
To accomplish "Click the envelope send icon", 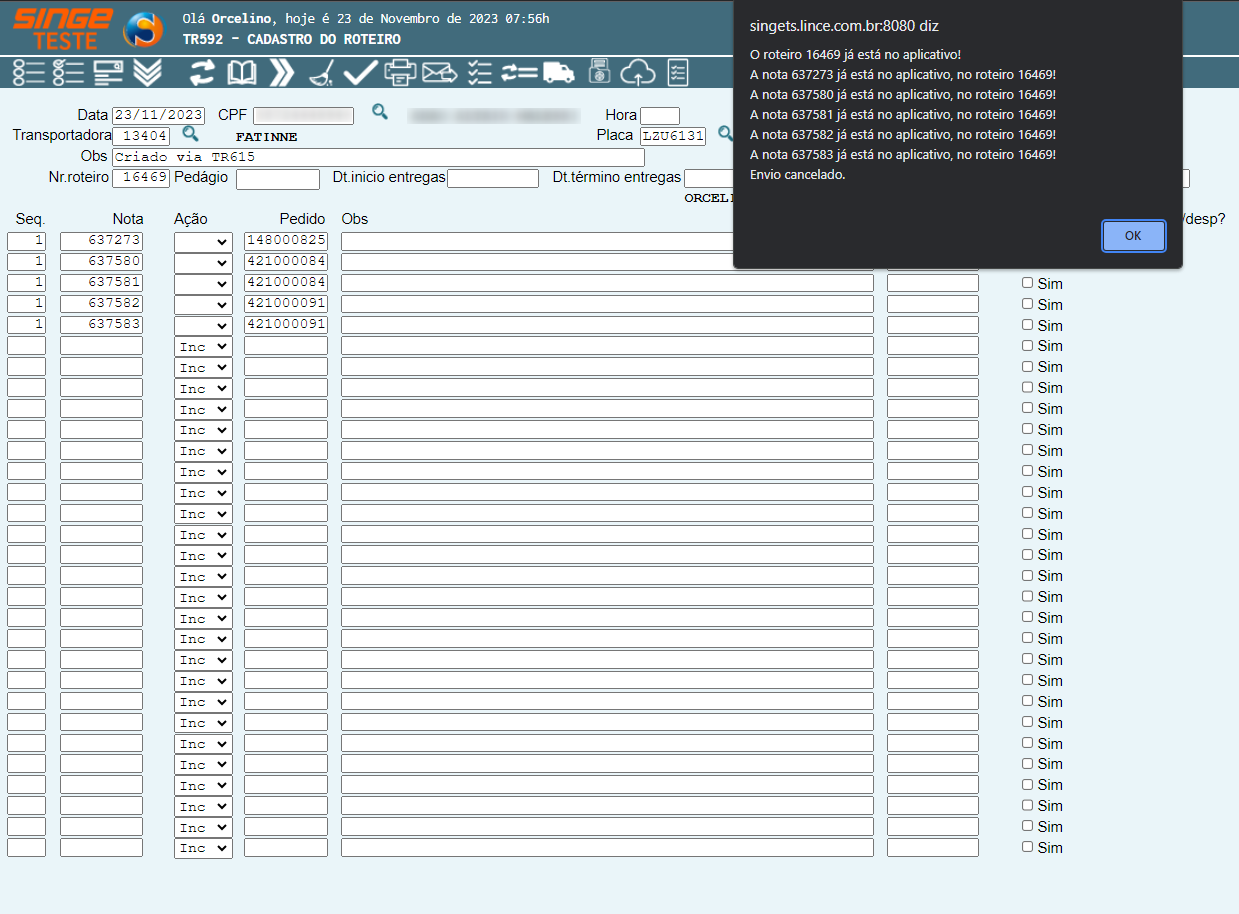I will (x=439, y=72).
